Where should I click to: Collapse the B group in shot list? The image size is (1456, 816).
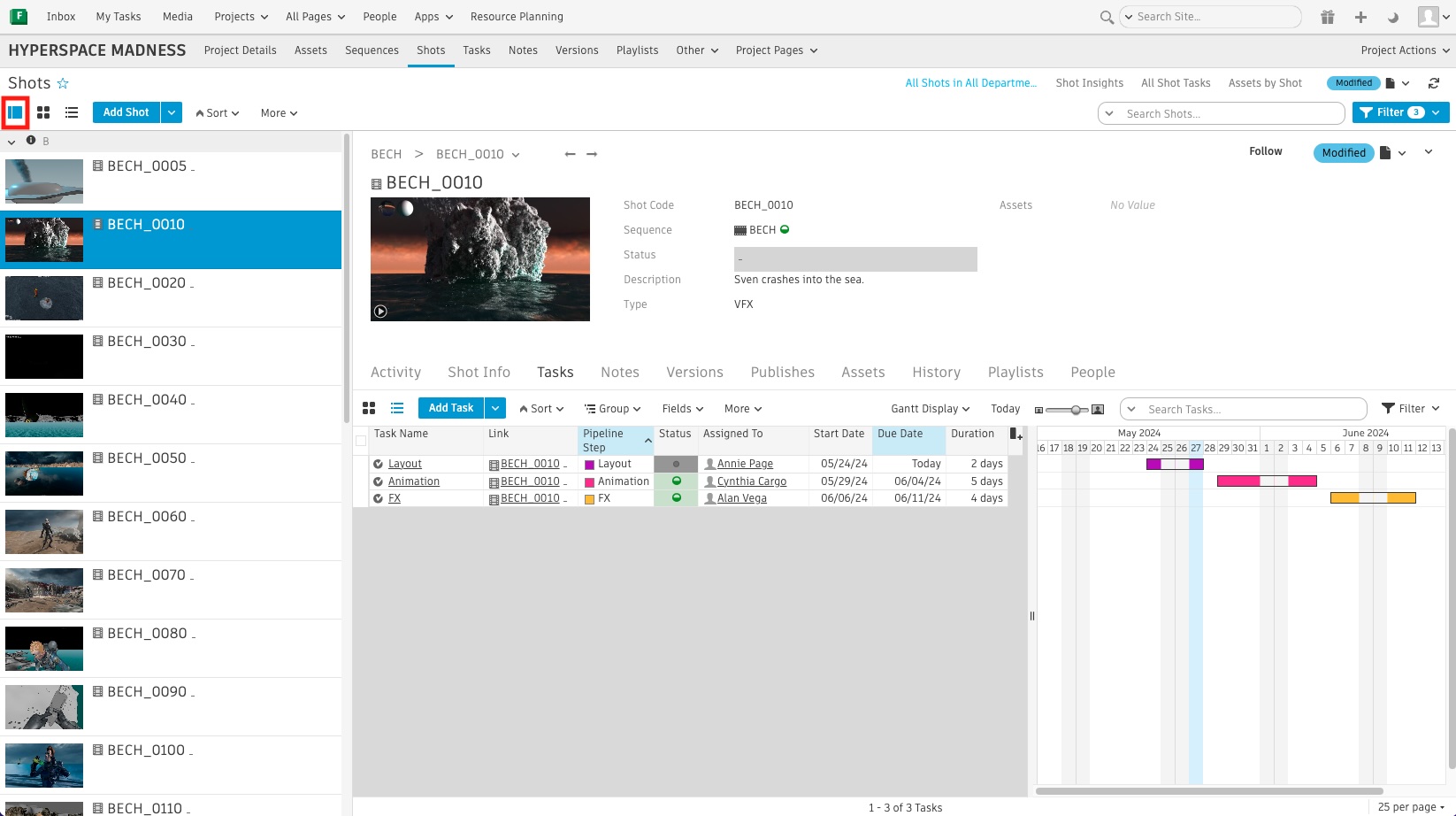tap(11, 142)
